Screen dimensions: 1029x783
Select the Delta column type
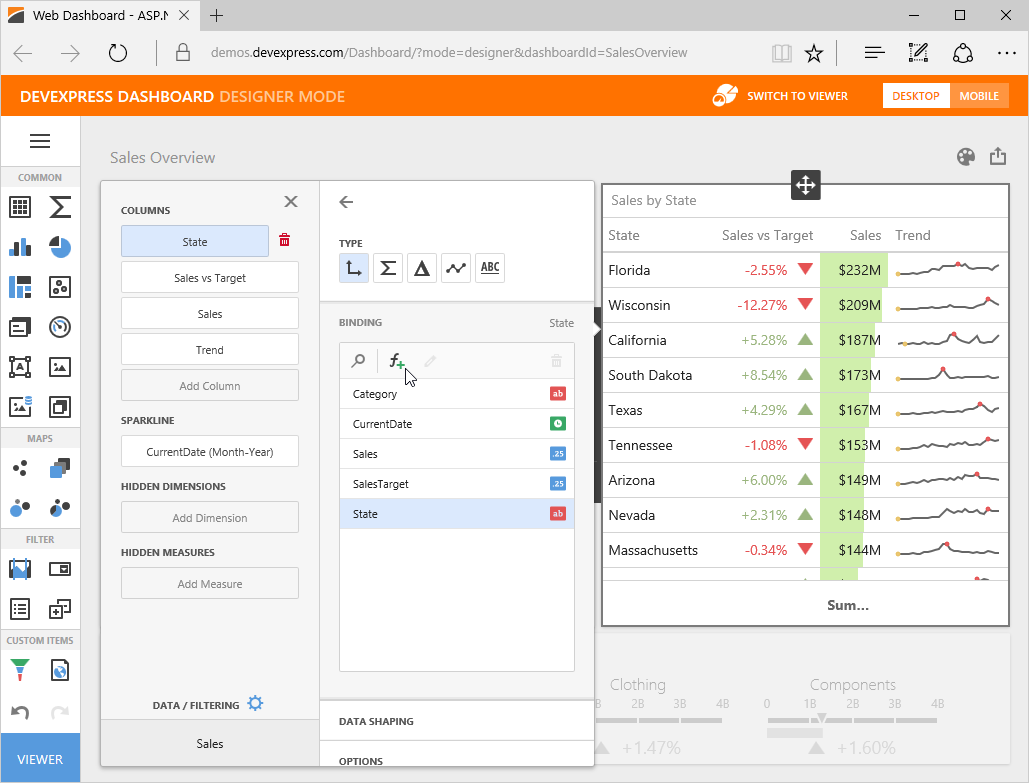point(422,268)
